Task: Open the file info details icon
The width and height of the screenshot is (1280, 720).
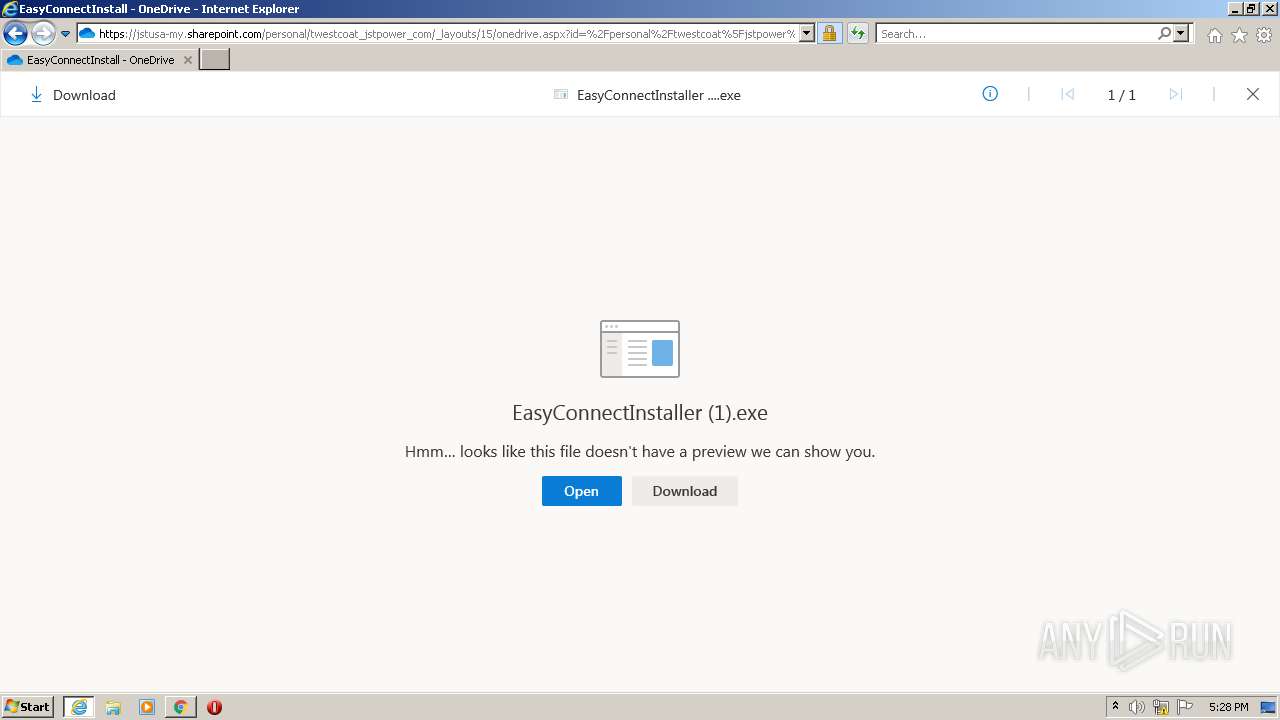Action: click(x=990, y=94)
